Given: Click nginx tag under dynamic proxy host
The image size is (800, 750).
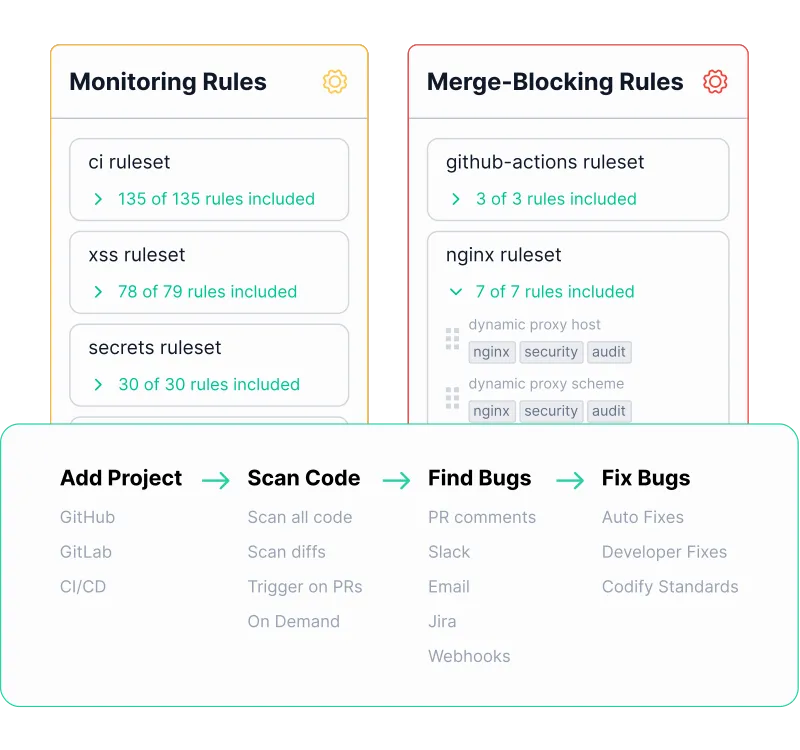Looking at the screenshot, I should (x=492, y=352).
